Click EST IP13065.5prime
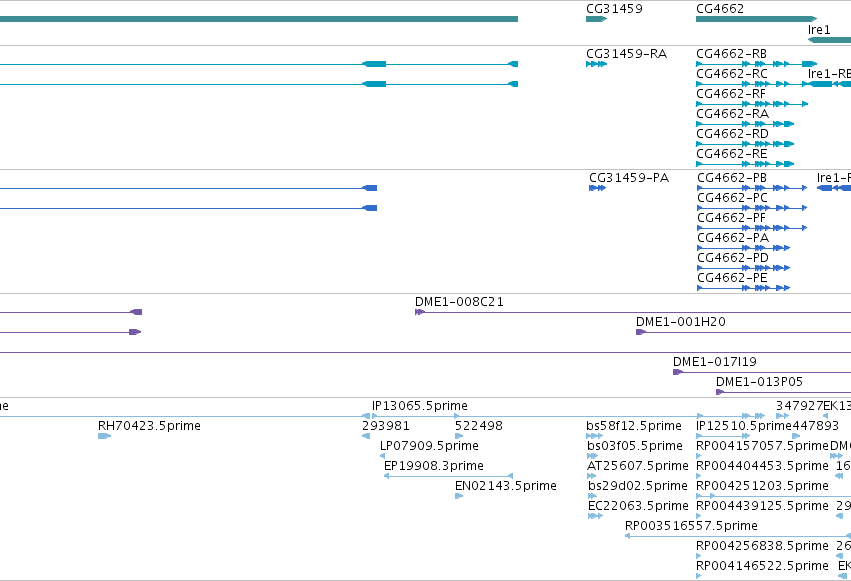851x581 pixels. coord(420,406)
